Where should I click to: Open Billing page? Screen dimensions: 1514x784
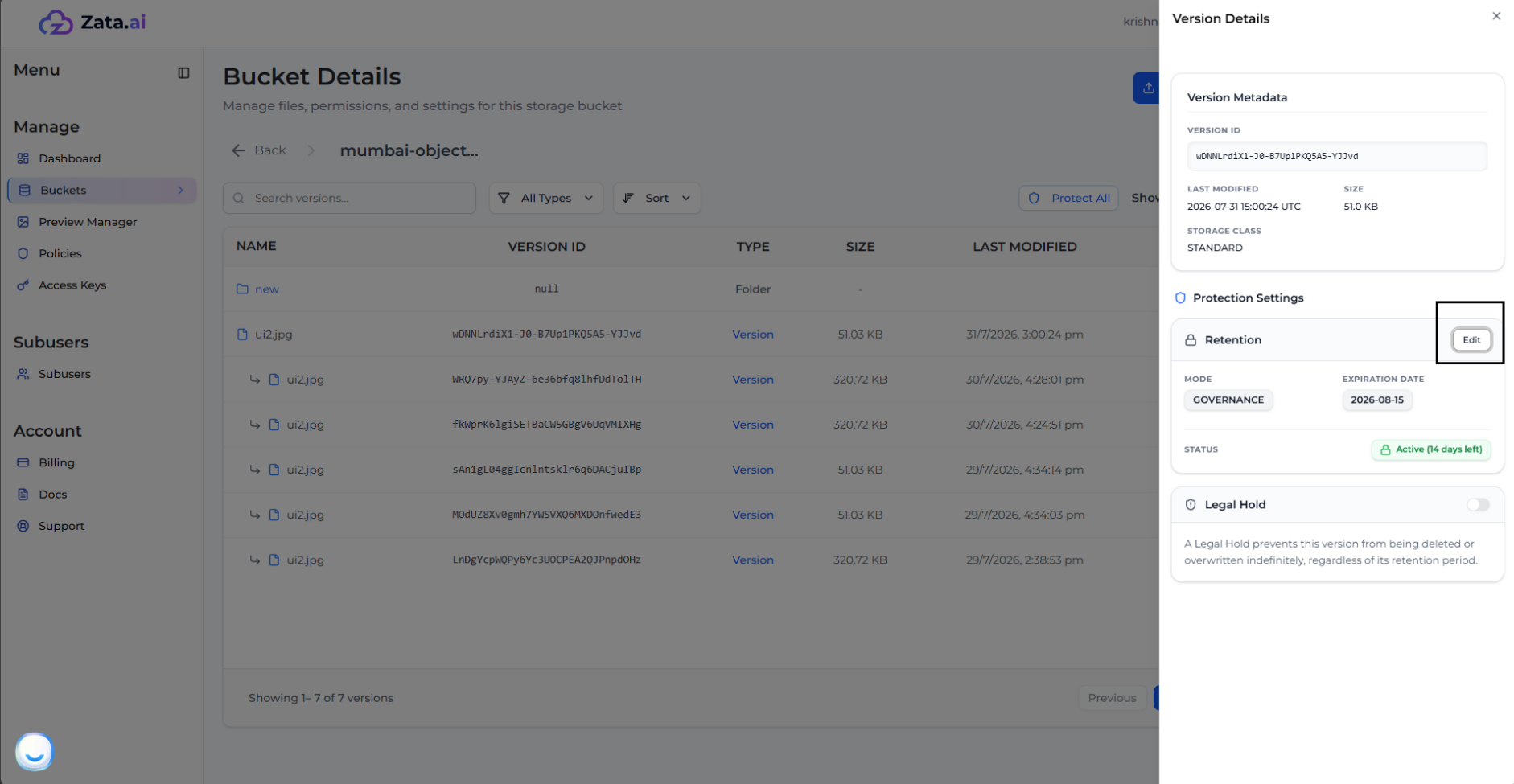coord(56,463)
